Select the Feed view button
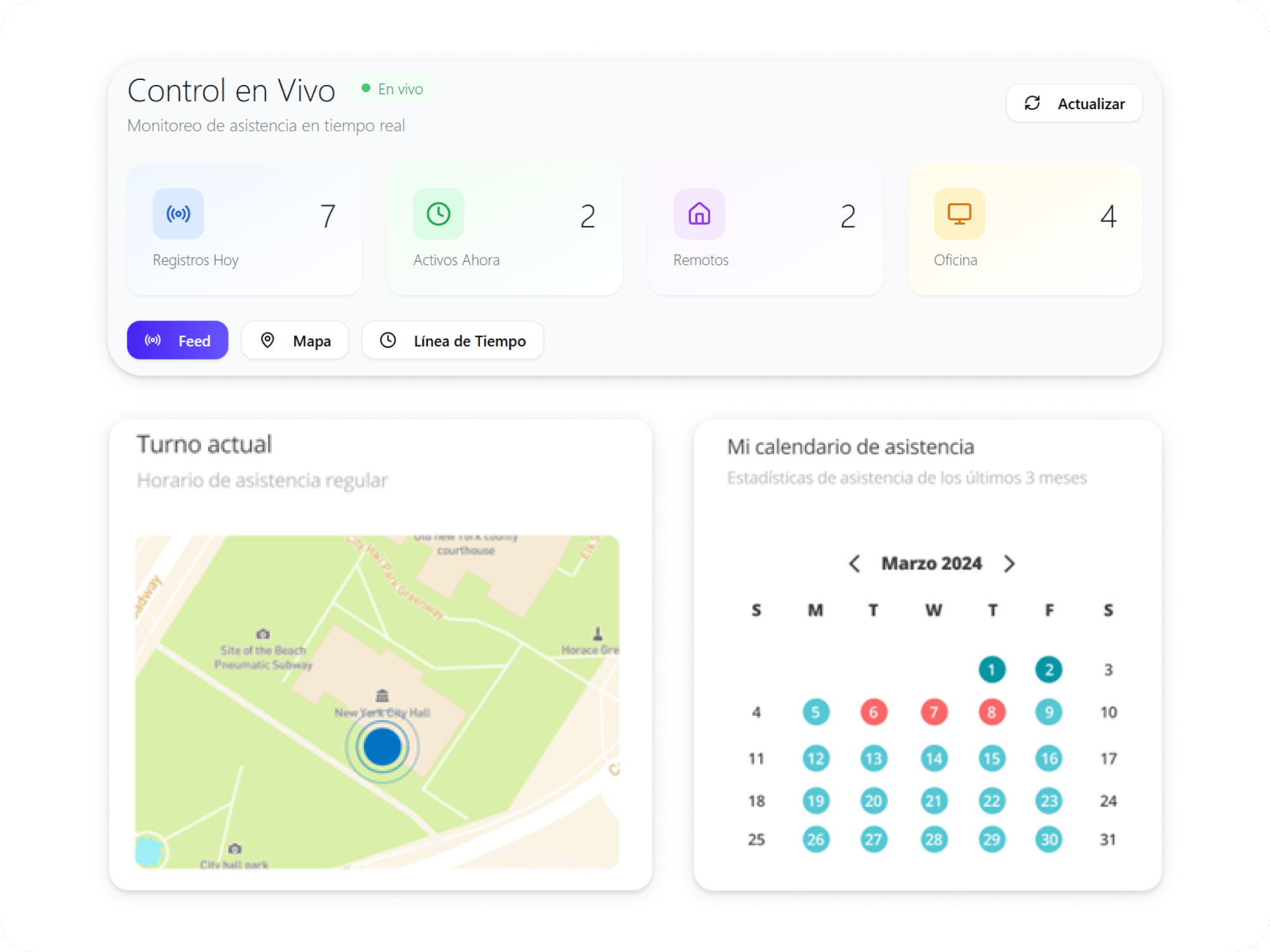Screen dimensions: 1270x952 point(177,340)
